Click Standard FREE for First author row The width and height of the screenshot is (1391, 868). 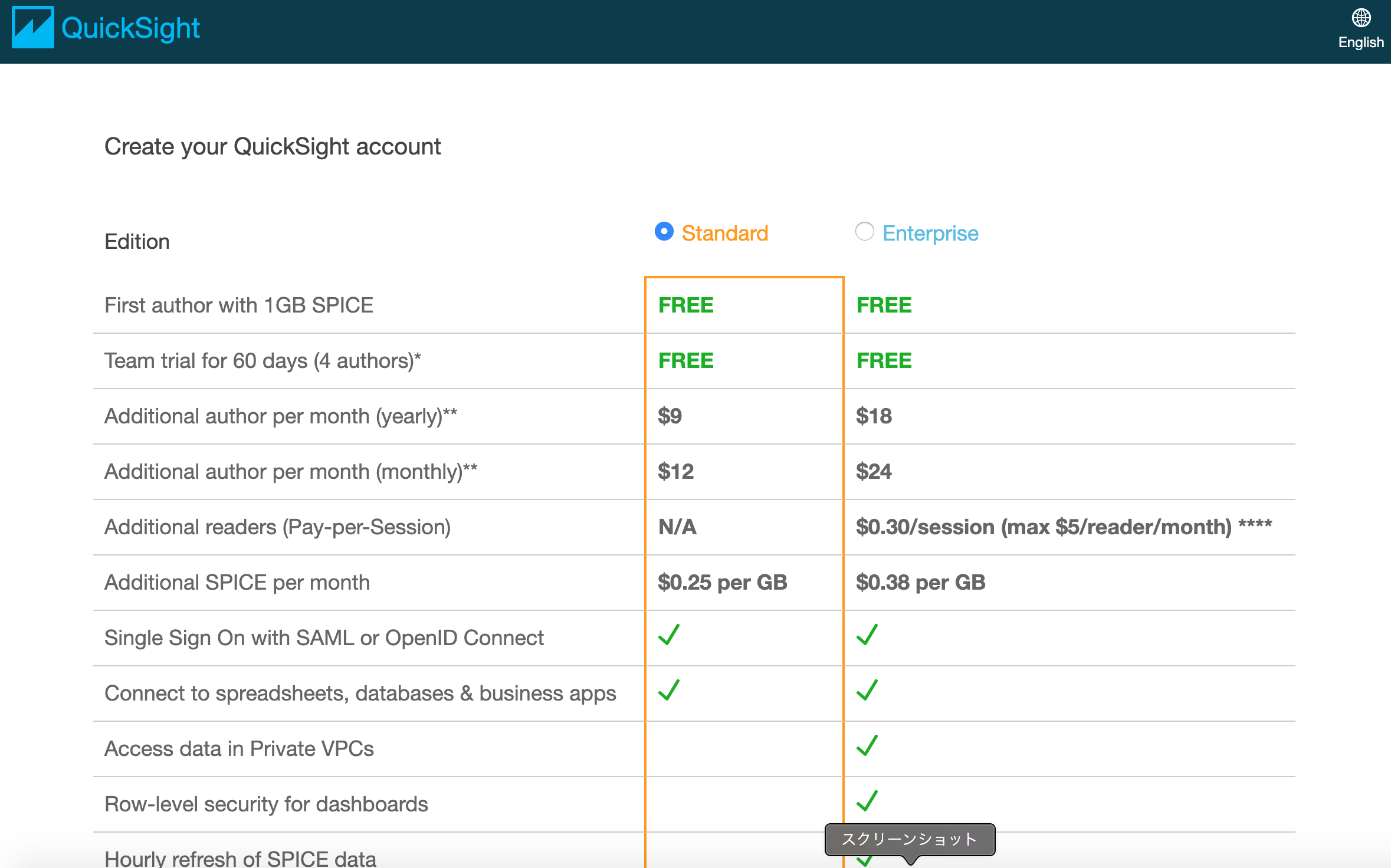pos(686,305)
